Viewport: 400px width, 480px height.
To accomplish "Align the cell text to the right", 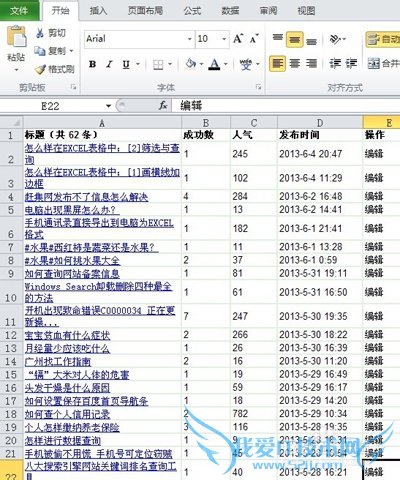I will (x=311, y=63).
